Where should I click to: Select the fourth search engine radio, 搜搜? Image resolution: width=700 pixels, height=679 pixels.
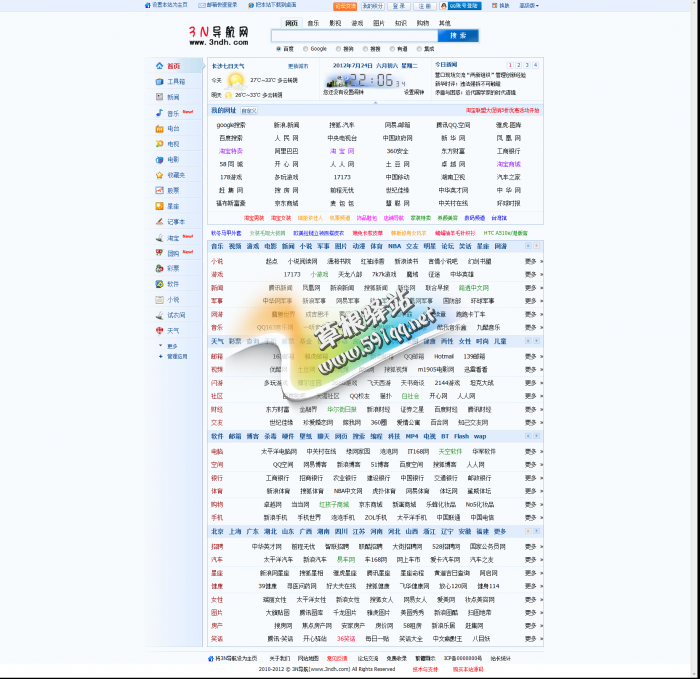pyautogui.click(x=365, y=49)
